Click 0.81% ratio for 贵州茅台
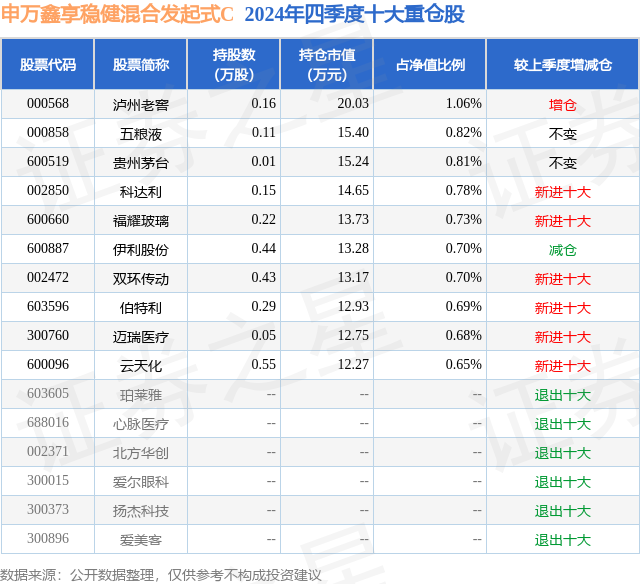This screenshot has height=584, width=640. (x=463, y=162)
